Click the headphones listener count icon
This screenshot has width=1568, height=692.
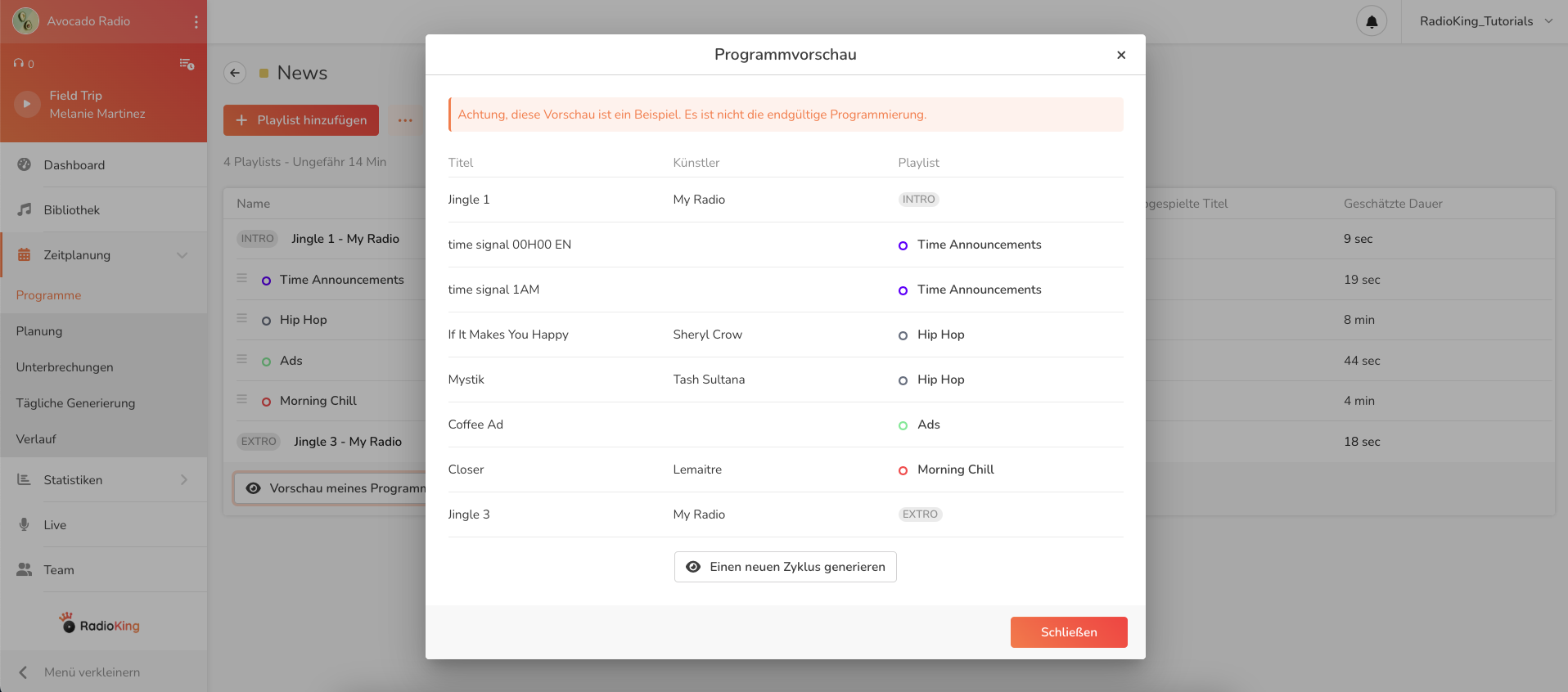click(19, 64)
